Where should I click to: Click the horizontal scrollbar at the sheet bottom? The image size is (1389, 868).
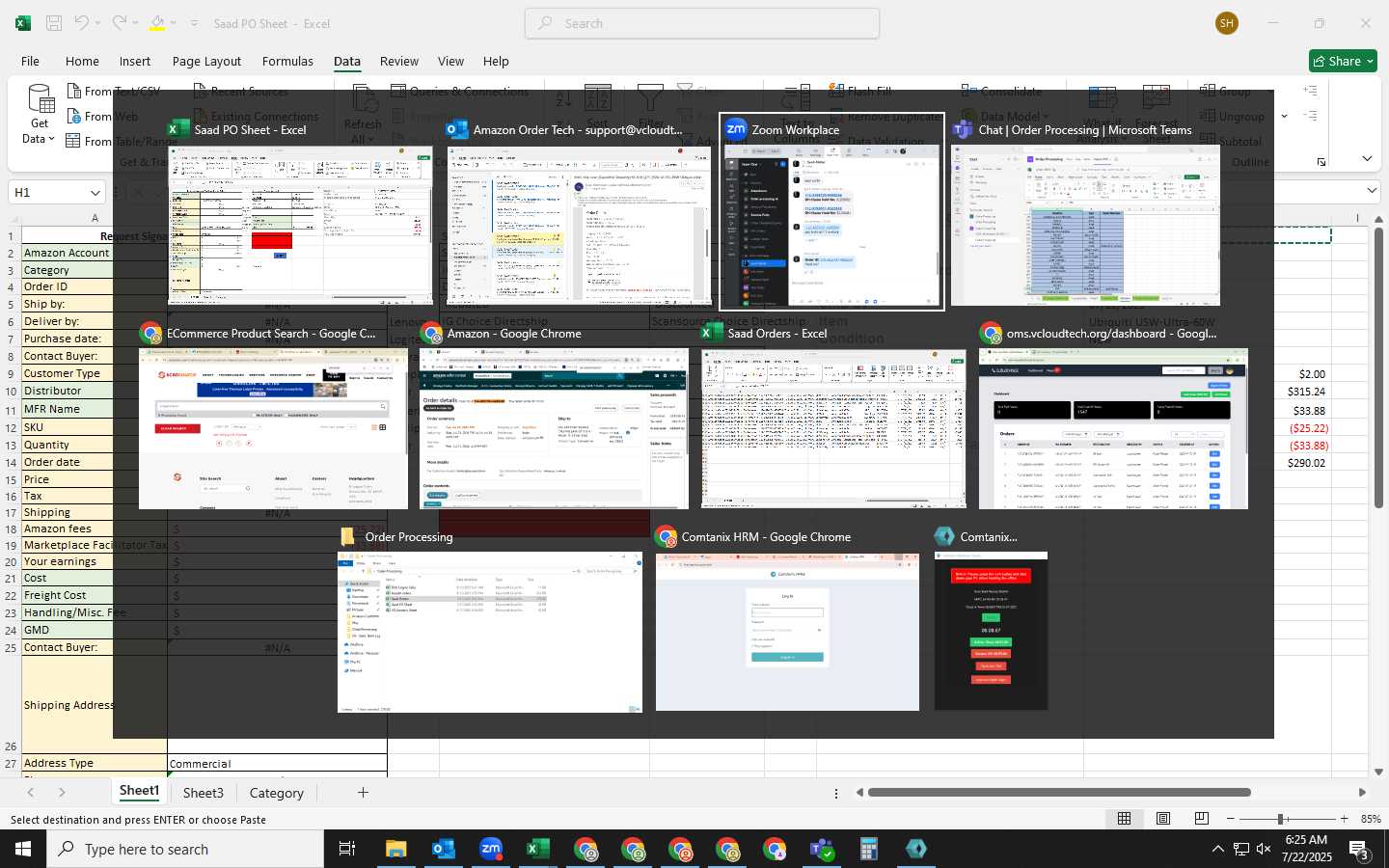tap(1059, 793)
